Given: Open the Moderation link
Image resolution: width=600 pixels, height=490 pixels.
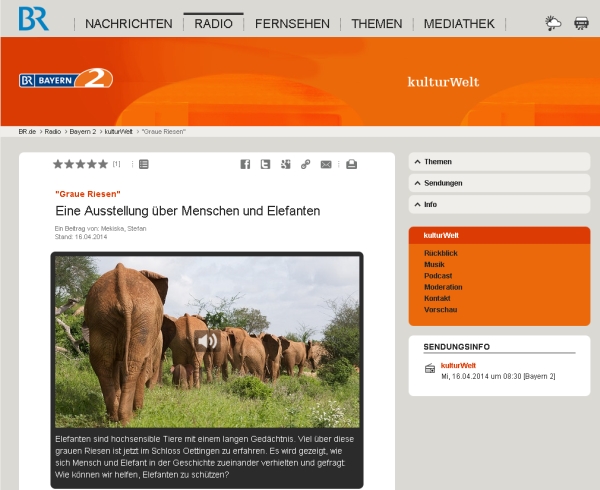Looking at the screenshot, I should tap(443, 287).
